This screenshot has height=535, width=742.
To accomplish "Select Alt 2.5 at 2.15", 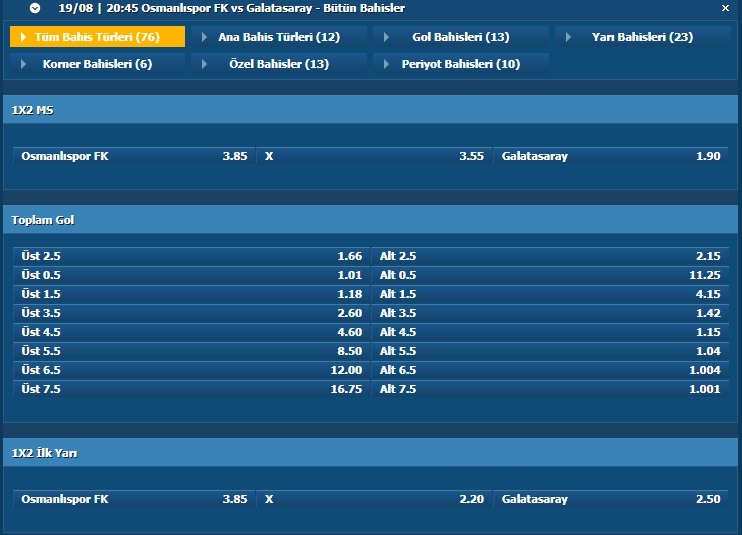I will [x=550, y=256].
